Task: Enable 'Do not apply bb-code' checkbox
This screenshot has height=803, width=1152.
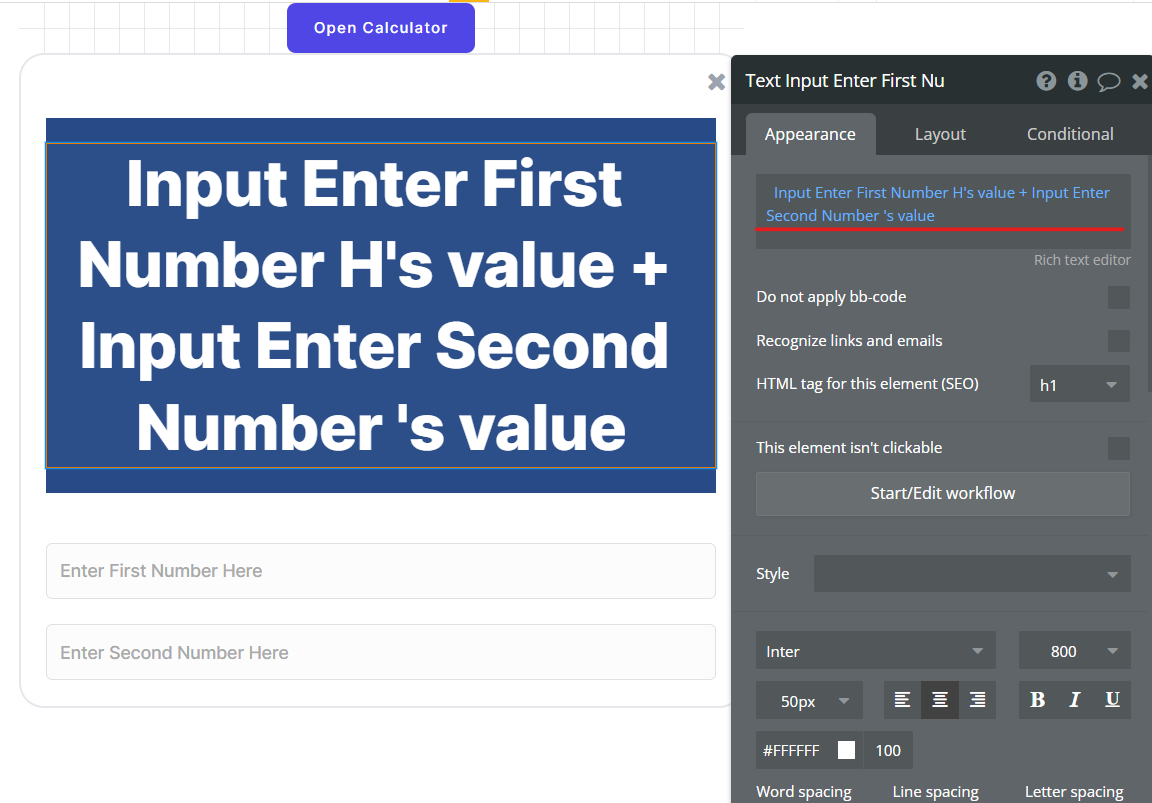Action: (1118, 297)
